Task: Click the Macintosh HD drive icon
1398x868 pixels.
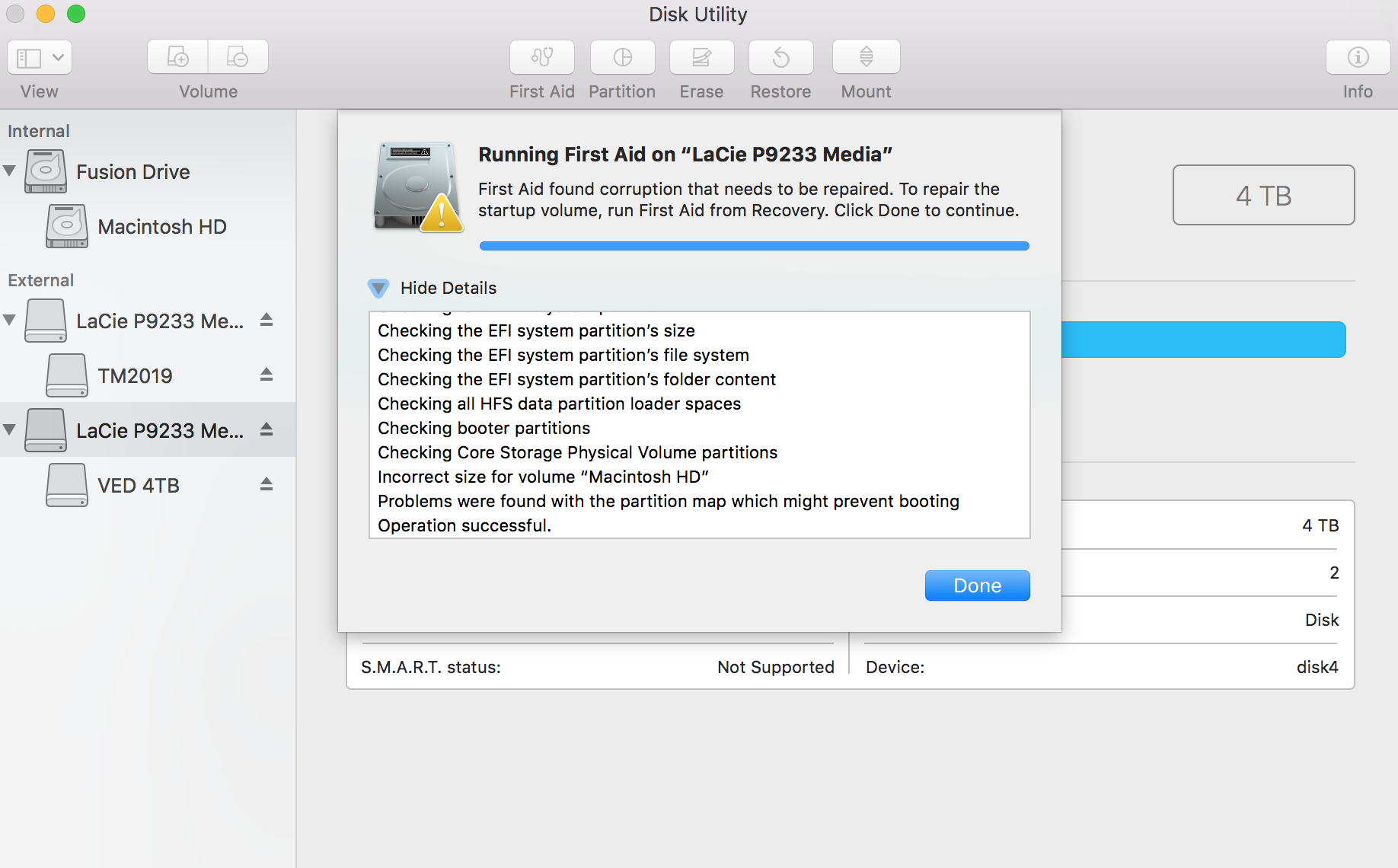Action: point(67,226)
